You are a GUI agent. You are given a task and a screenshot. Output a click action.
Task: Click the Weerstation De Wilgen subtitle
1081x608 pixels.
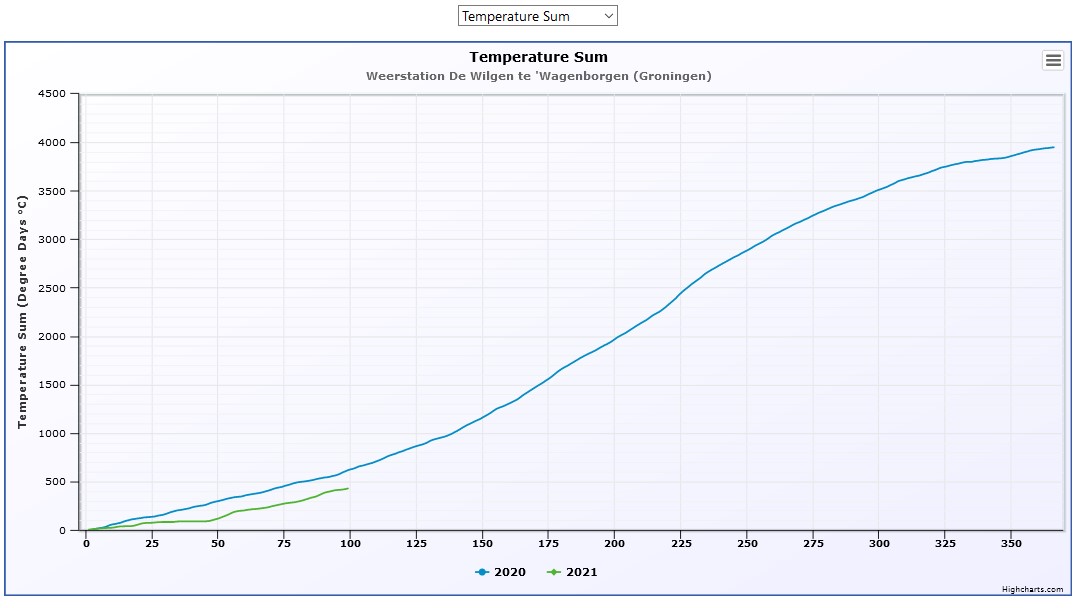538,76
